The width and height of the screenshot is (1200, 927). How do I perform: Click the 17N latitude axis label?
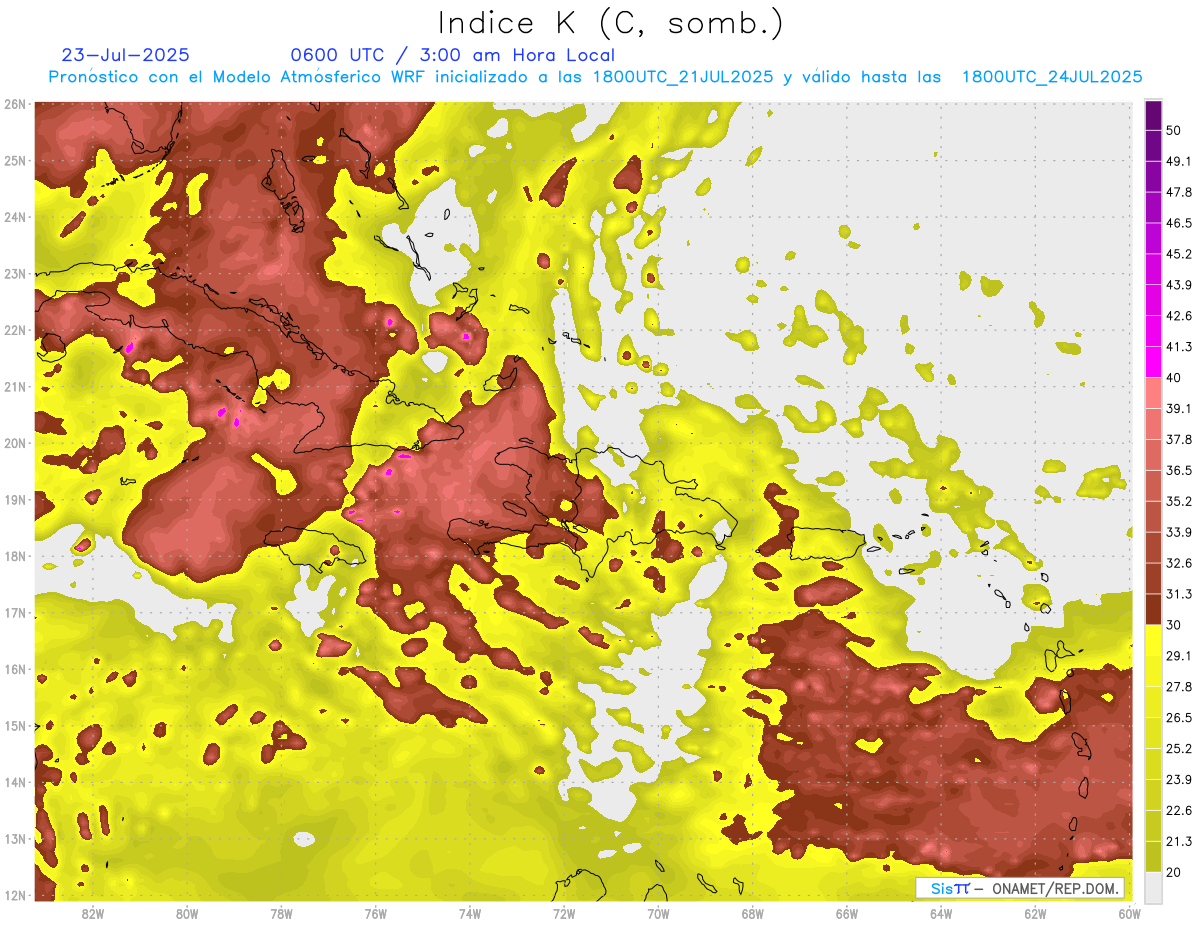[15, 612]
